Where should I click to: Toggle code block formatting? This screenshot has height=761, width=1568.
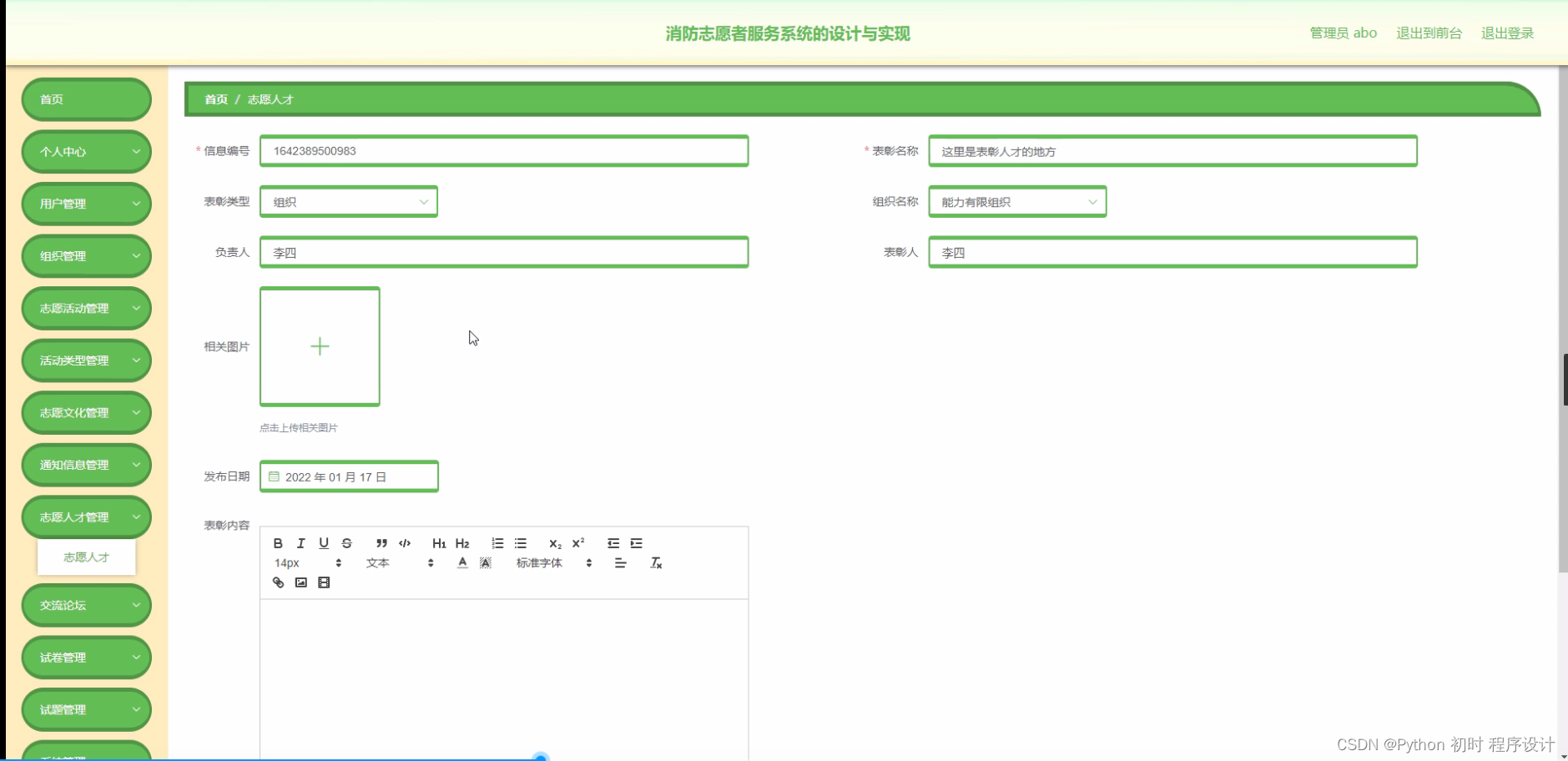pyautogui.click(x=405, y=543)
